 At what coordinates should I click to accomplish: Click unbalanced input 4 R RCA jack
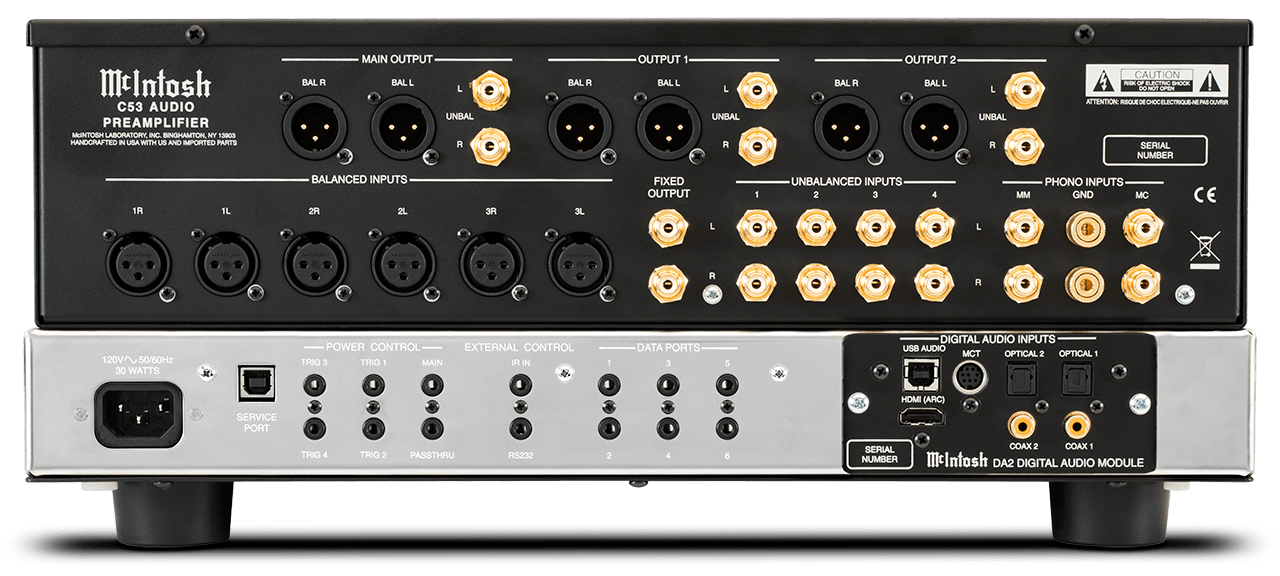tap(934, 283)
